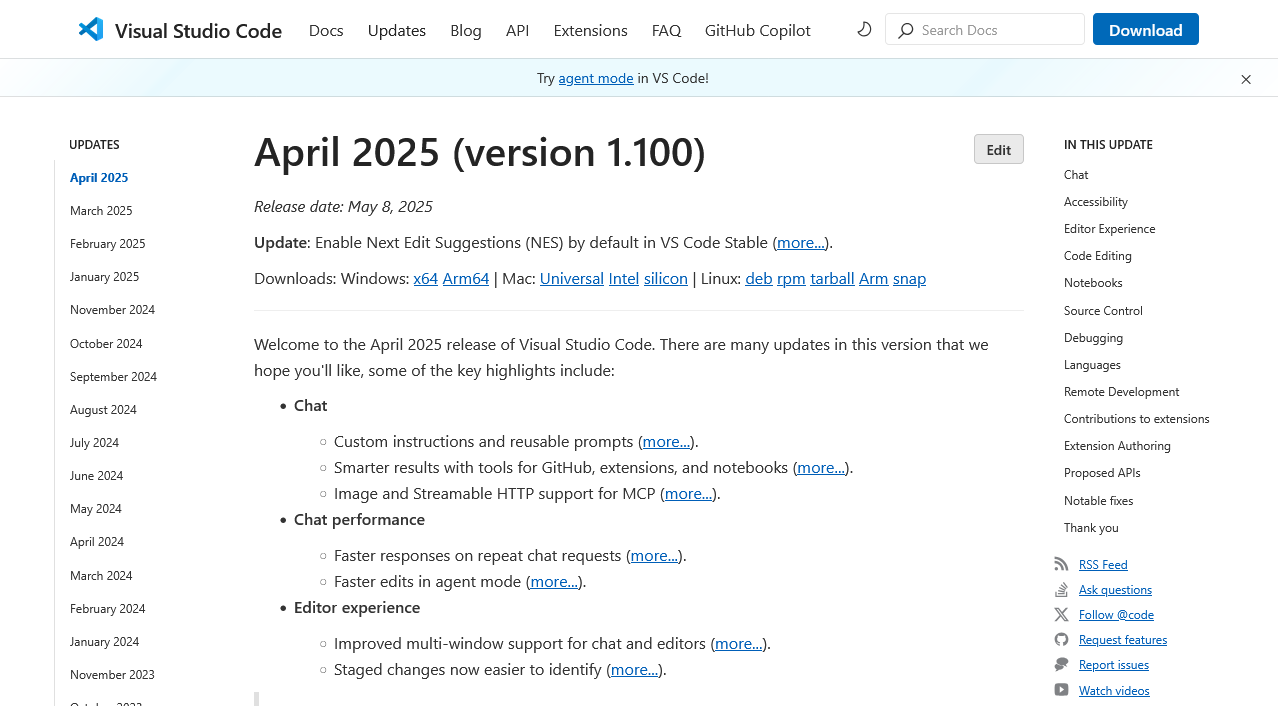Download the Linux snap package
Viewport: 1278px width, 706px height.
click(x=909, y=279)
